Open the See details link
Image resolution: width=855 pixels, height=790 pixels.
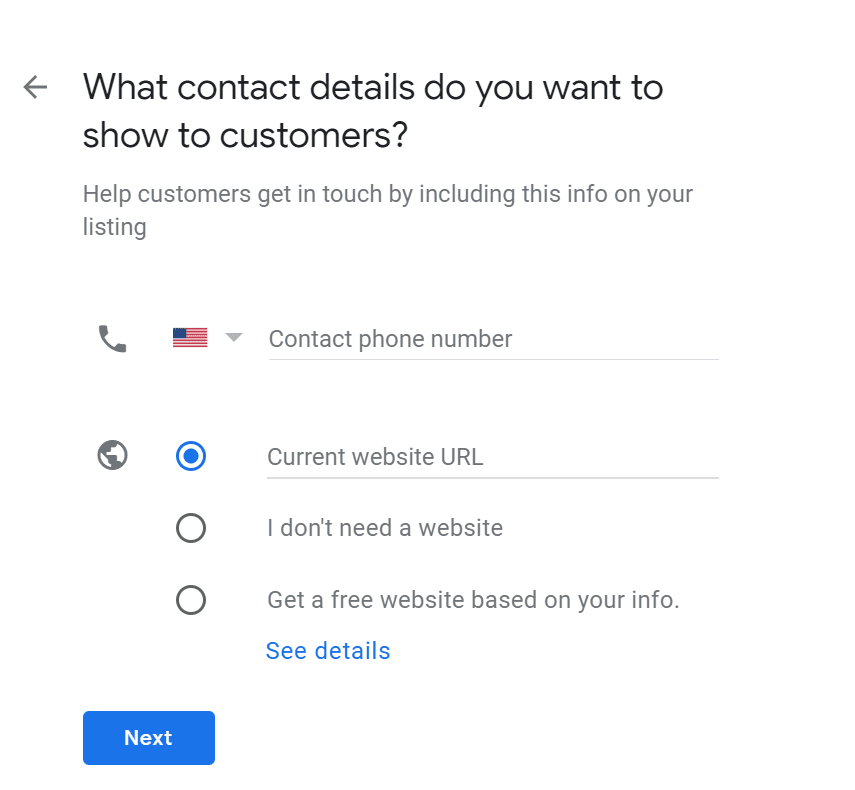click(x=328, y=650)
